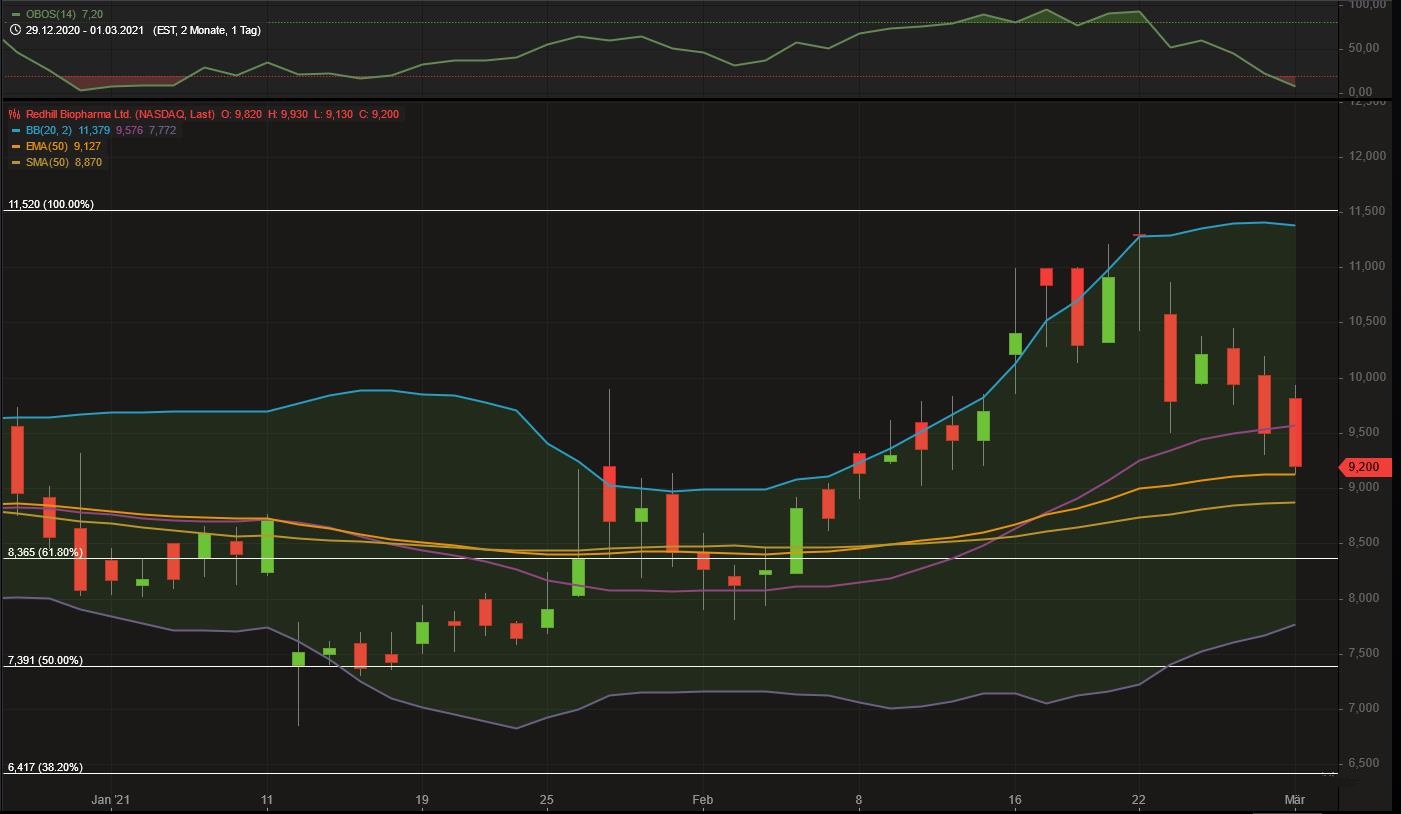Open the (EST, 2 Monate, 1 Tag) interval selector
The height and width of the screenshot is (814, 1401).
[205, 31]
